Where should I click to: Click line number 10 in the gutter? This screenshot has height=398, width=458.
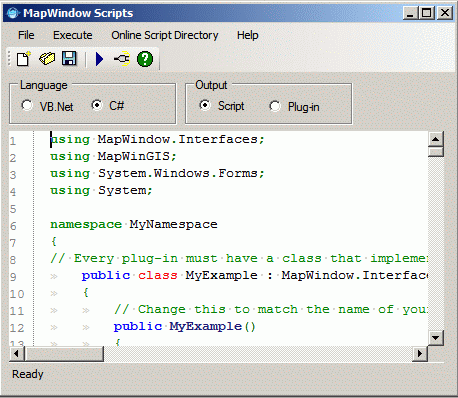17,294
